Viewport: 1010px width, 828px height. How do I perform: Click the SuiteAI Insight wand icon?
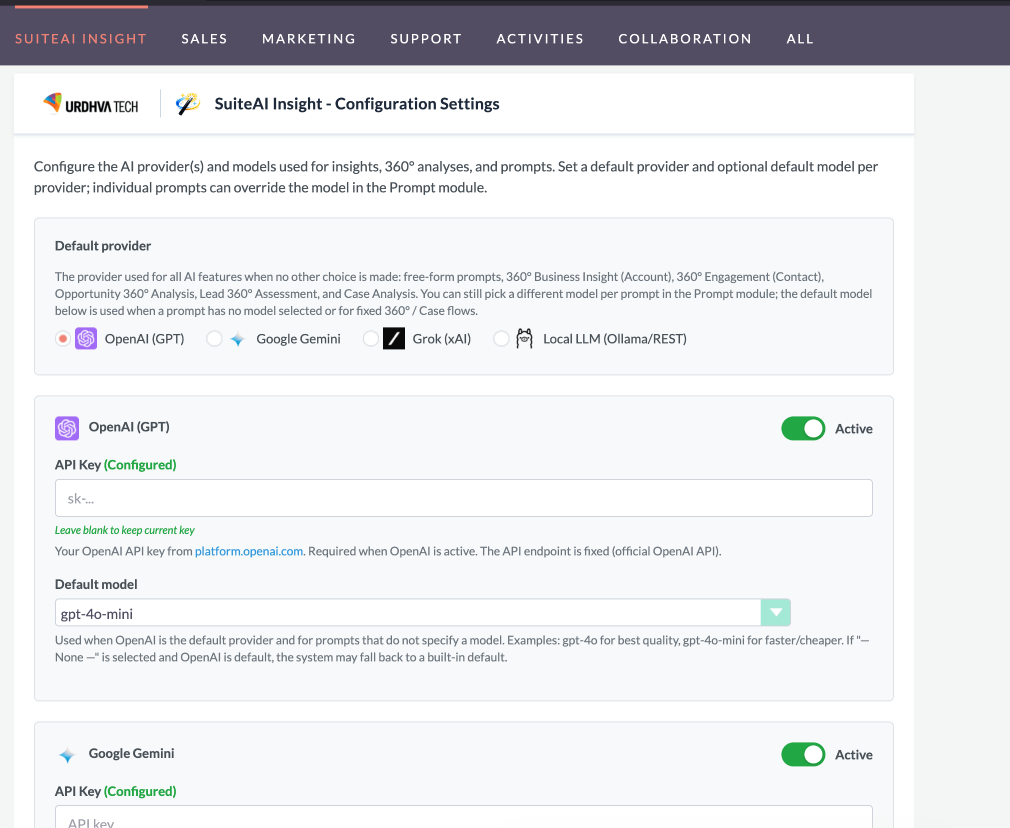click(x=187, y=104)
